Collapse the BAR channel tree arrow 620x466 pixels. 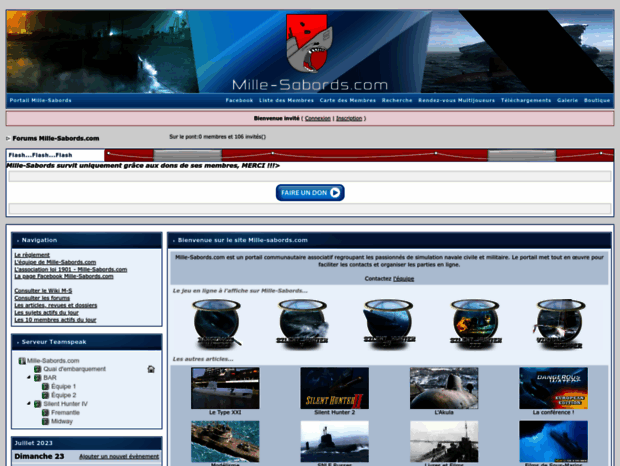(29, 377)
